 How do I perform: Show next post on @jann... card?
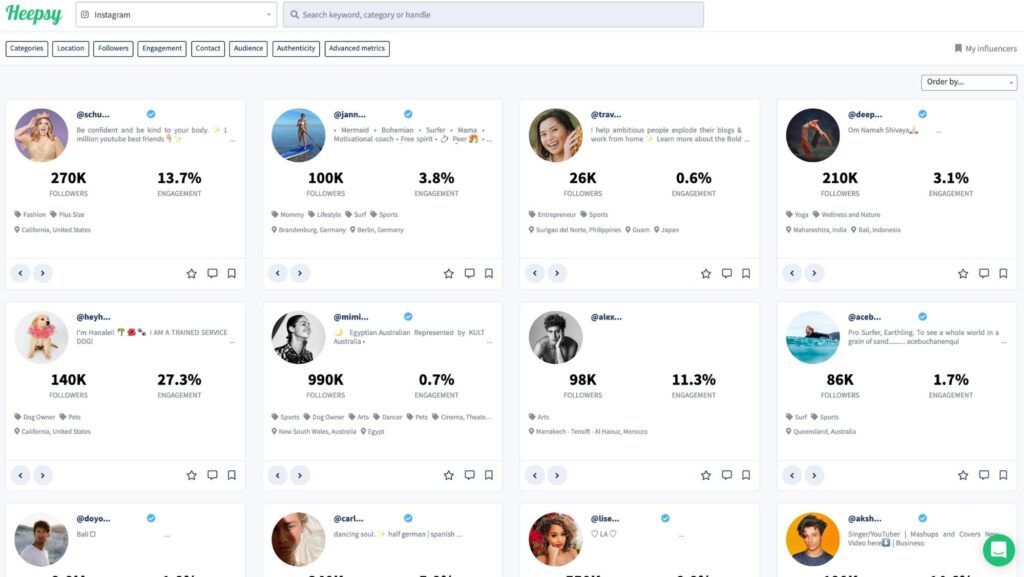[300, 273]
